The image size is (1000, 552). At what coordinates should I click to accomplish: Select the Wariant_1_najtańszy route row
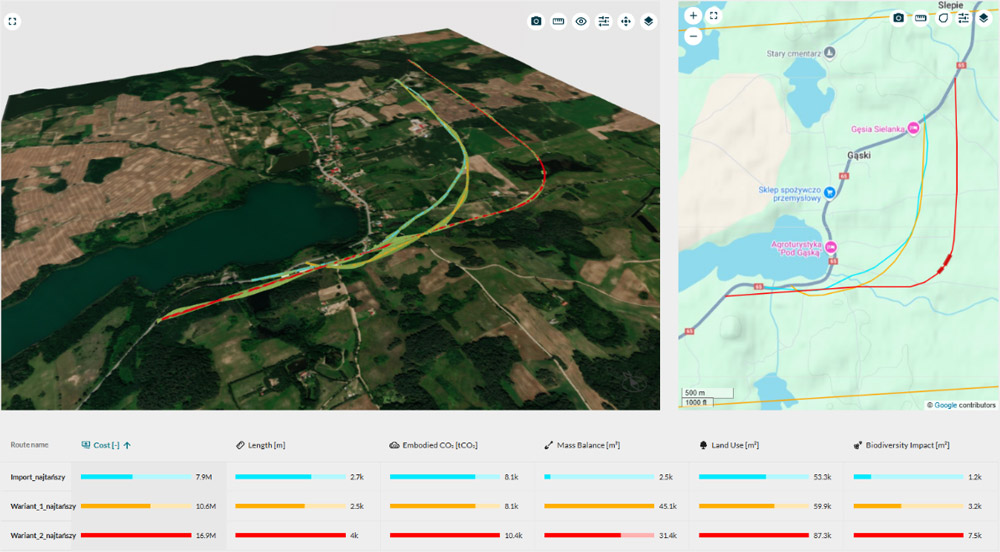(x=500, y=506)
